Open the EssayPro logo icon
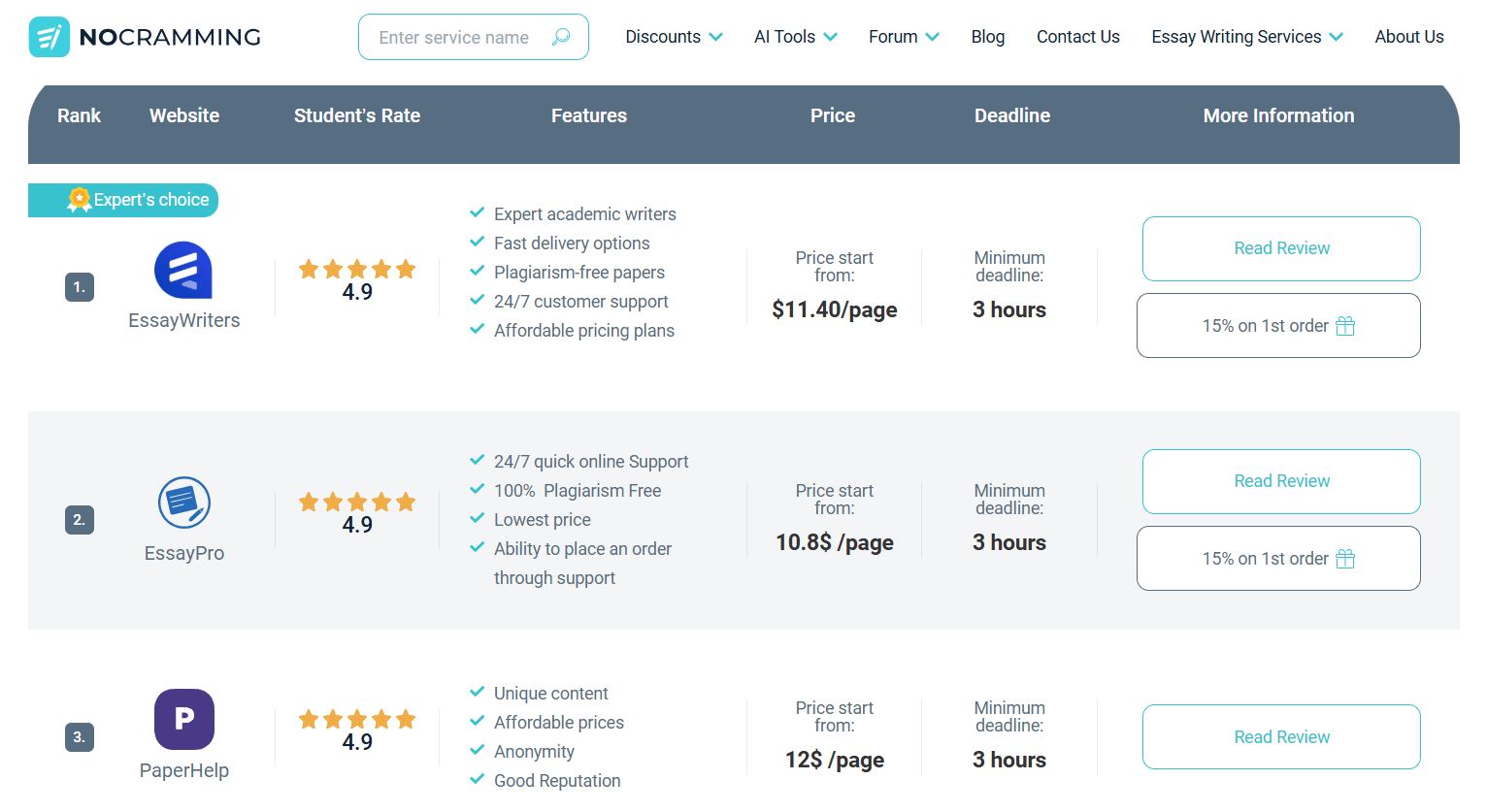 [x=184, y=503]
